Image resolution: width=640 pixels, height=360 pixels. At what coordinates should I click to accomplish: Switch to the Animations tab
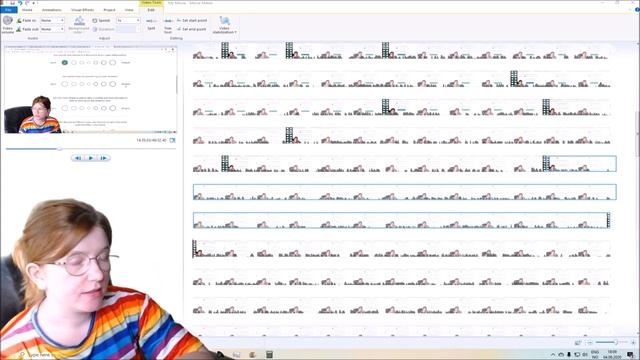52,10
